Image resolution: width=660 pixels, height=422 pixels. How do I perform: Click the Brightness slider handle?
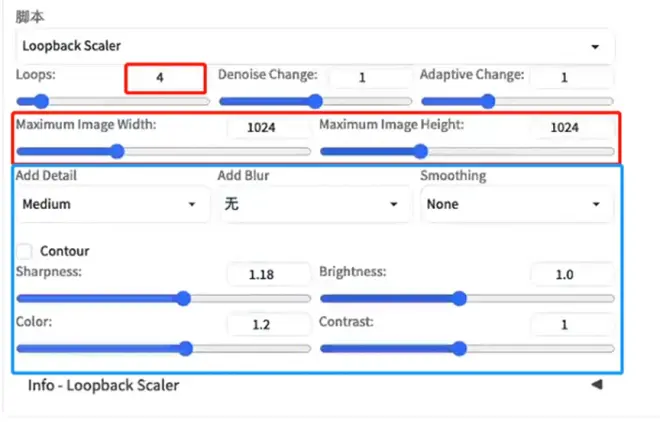pos(459,299)
